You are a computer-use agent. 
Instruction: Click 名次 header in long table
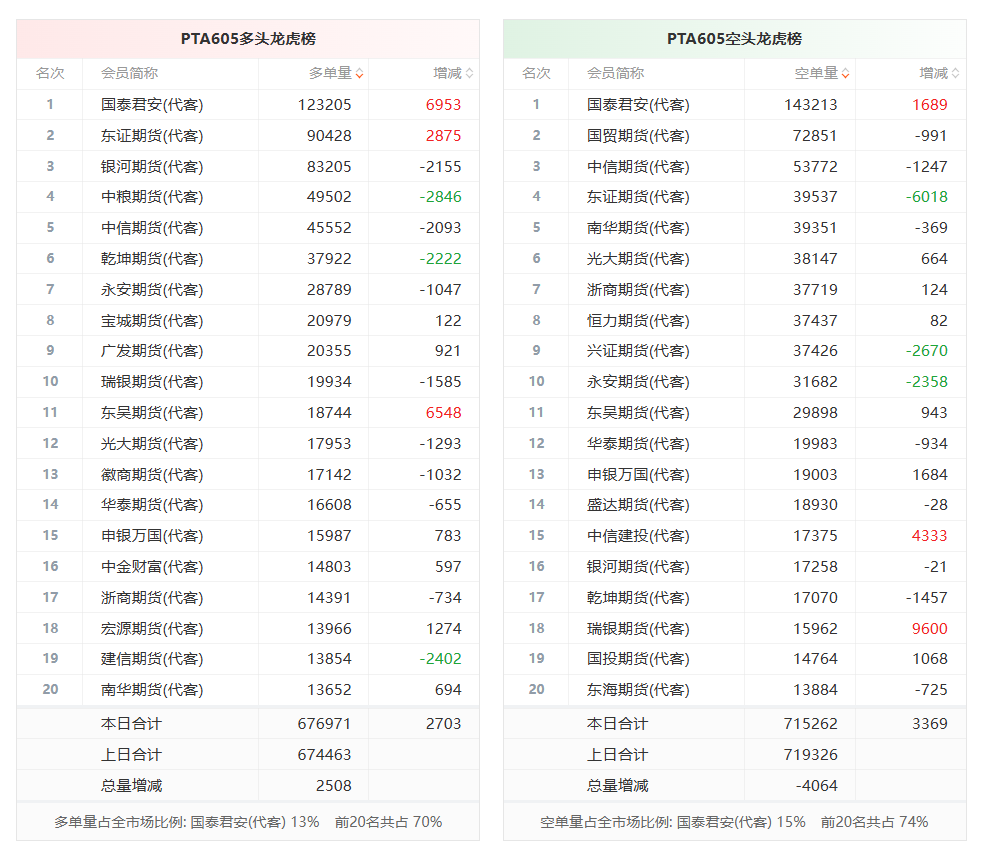50,73
